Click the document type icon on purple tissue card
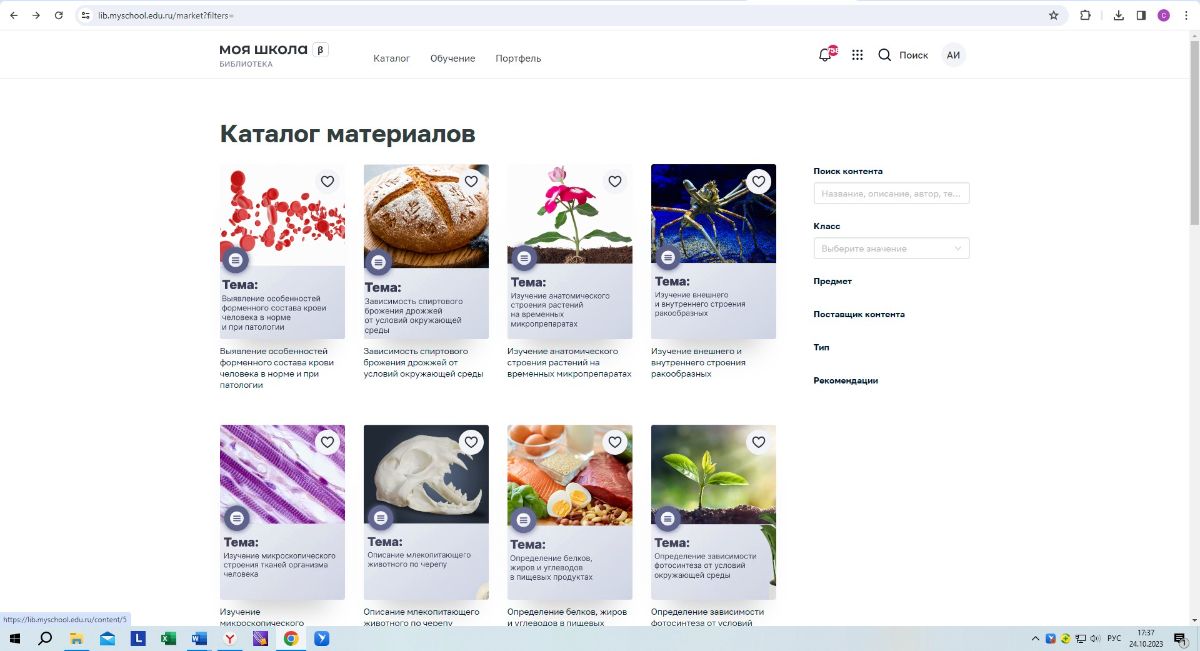Viewport: 1200px width, 651px height. (236, 518)
